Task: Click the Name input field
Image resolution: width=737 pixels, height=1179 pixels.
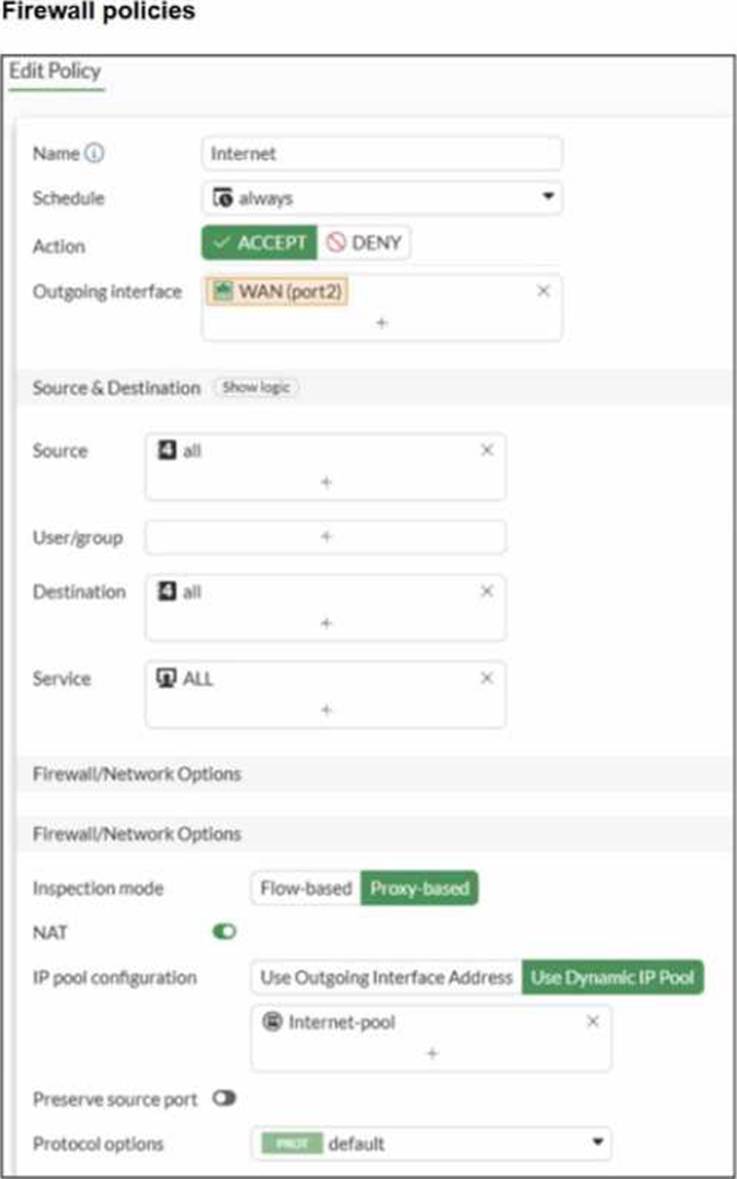Action: click(x=382, y=154)
